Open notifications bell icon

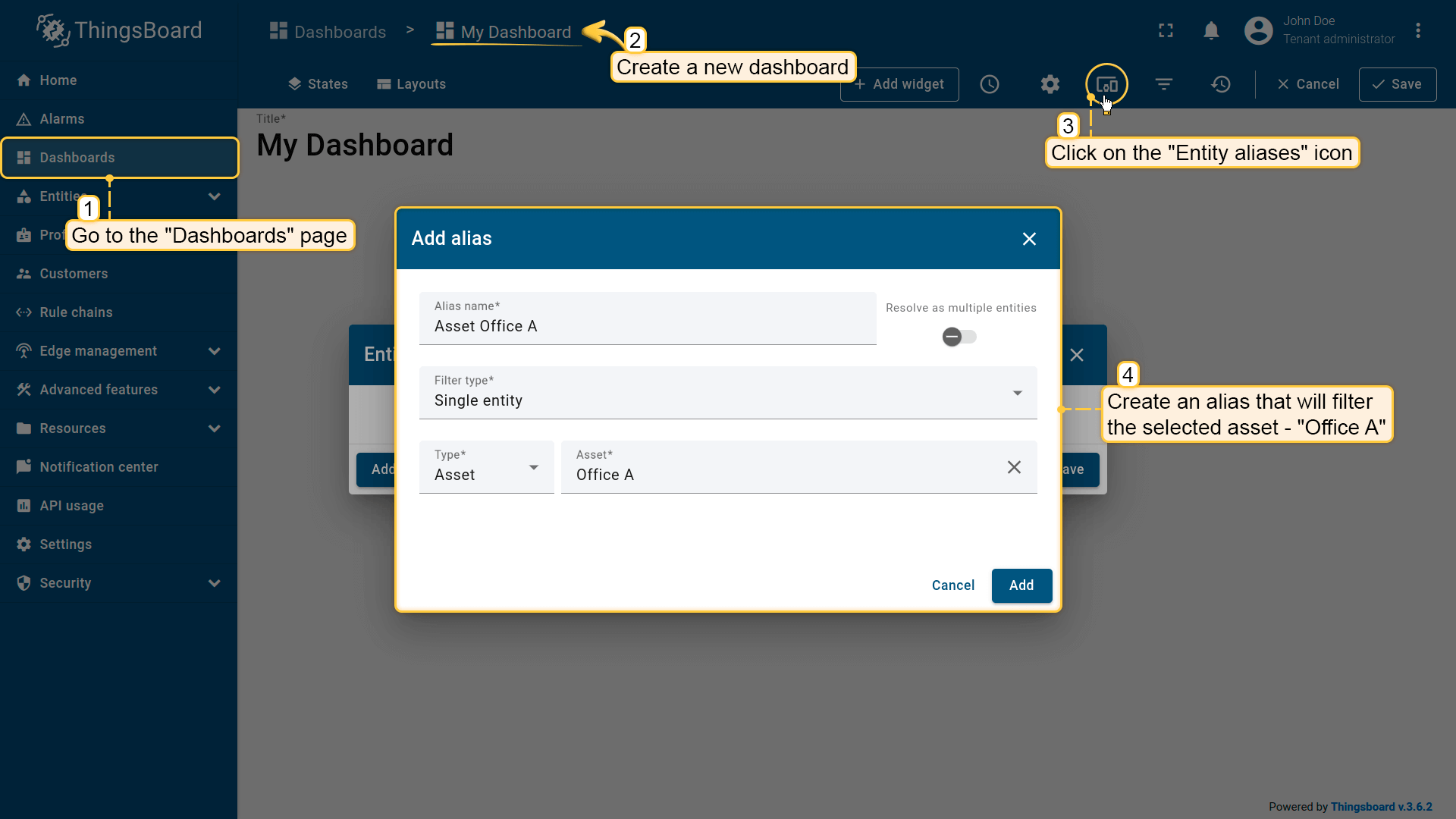coord(1211,30)
